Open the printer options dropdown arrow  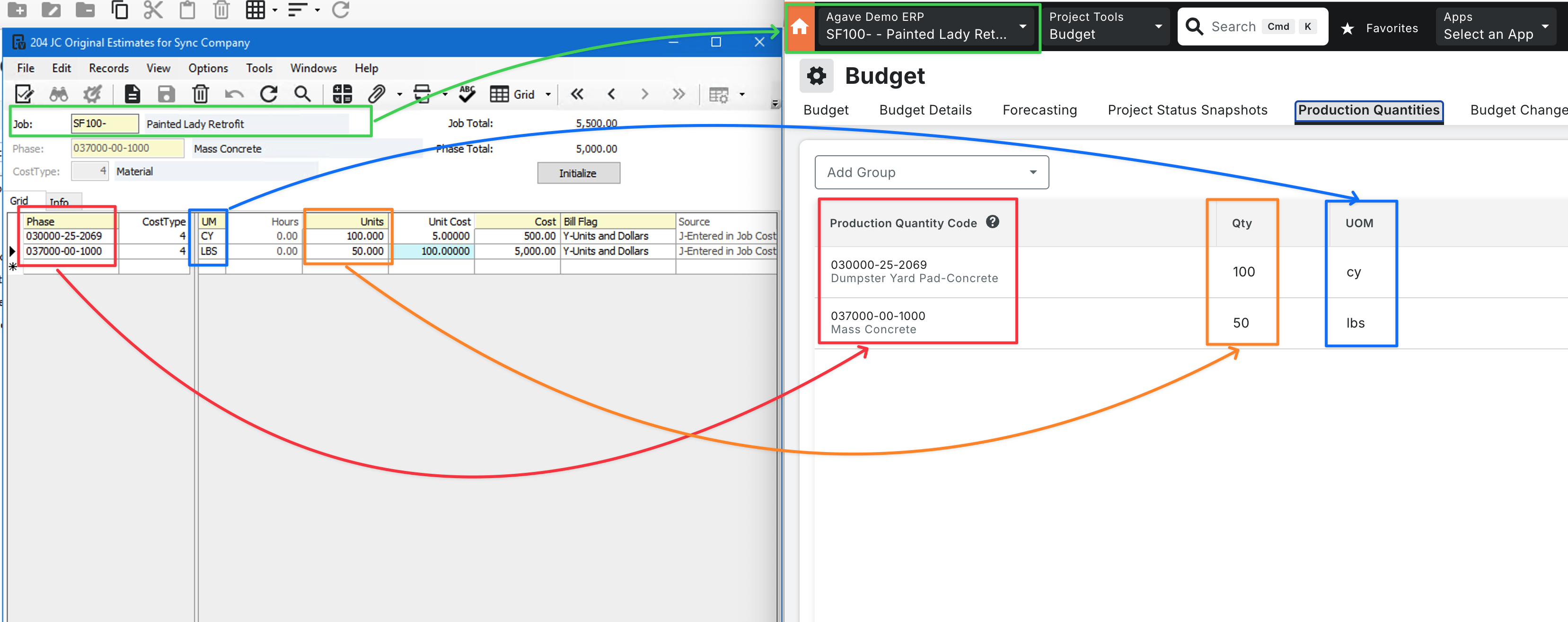tap(444, 94)
